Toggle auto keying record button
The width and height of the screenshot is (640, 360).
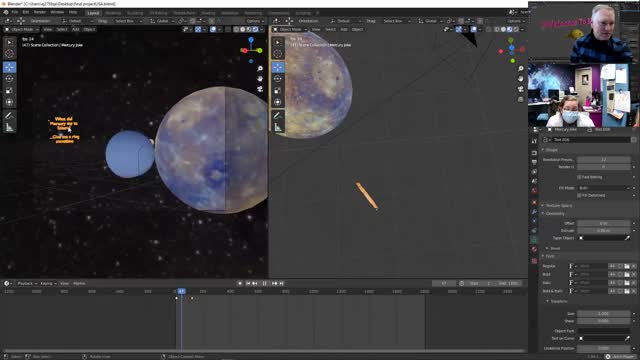click(240, 283)
